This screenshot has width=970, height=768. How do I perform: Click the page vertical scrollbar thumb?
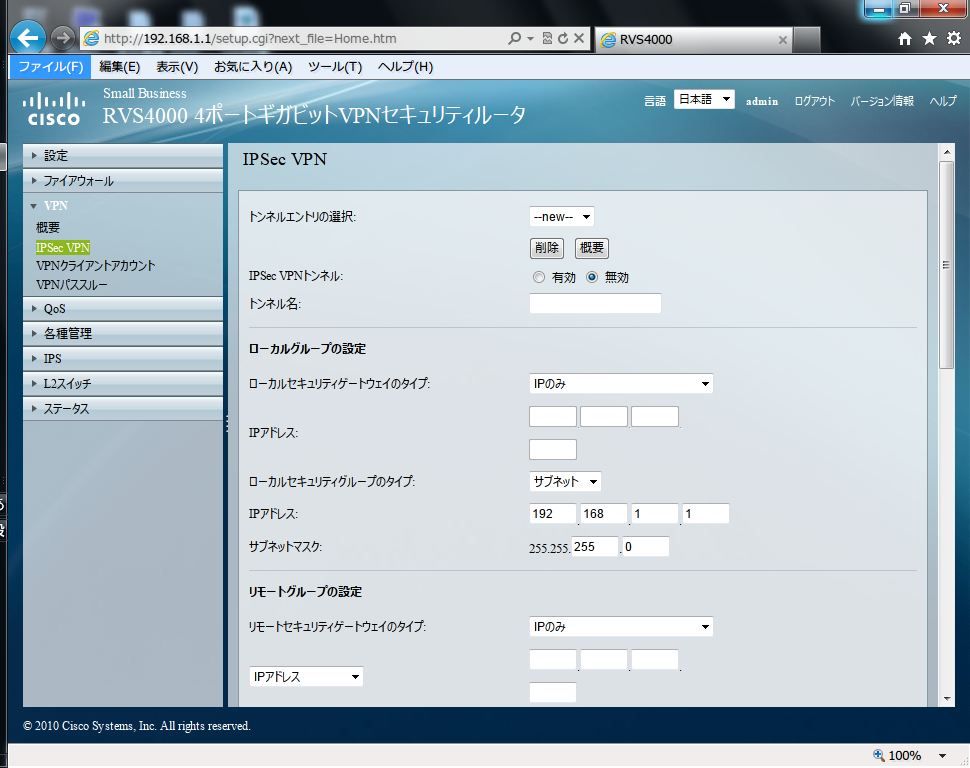pyautogui.click(x=946, y=265)
